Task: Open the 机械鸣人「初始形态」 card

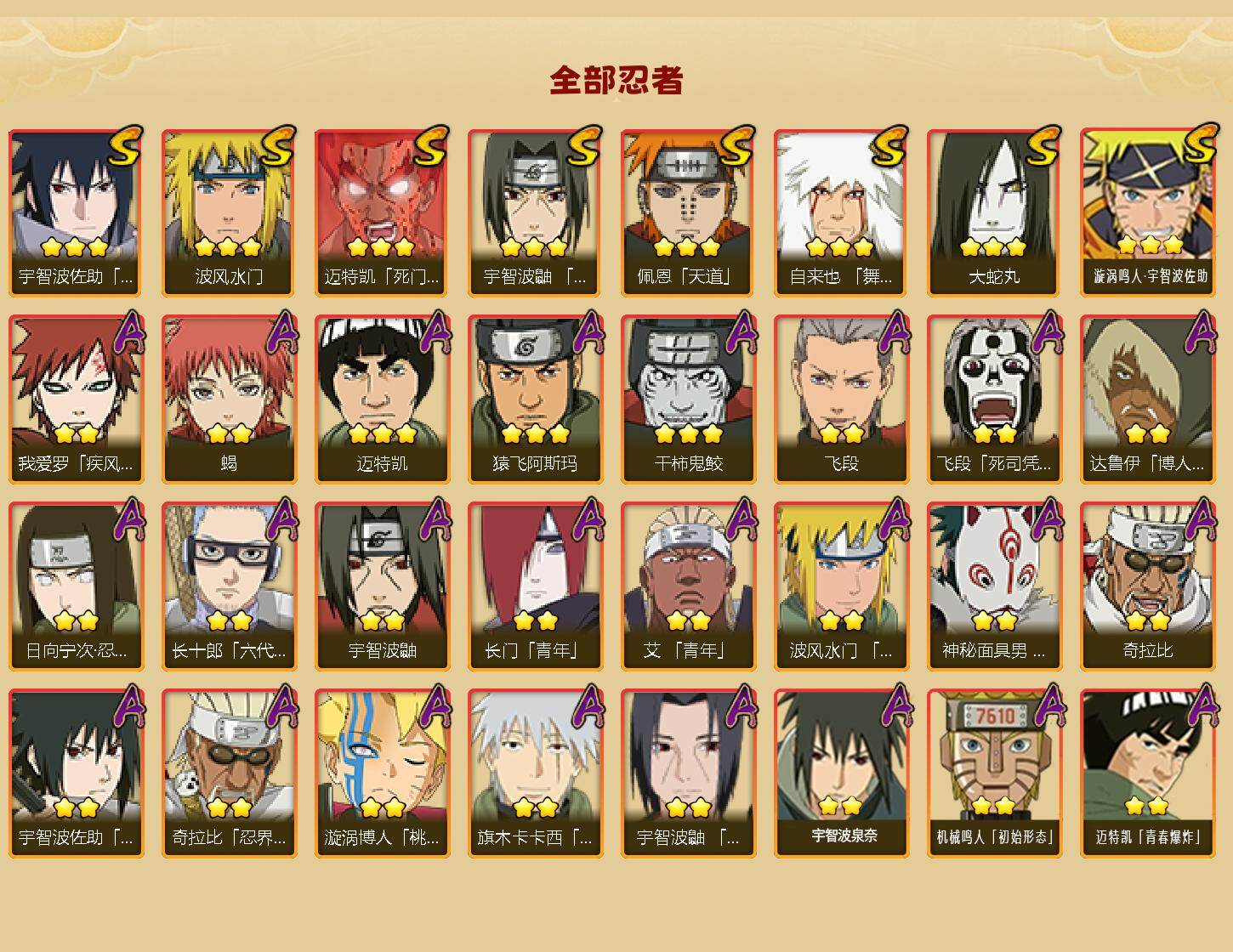Action: coord(993,773)
